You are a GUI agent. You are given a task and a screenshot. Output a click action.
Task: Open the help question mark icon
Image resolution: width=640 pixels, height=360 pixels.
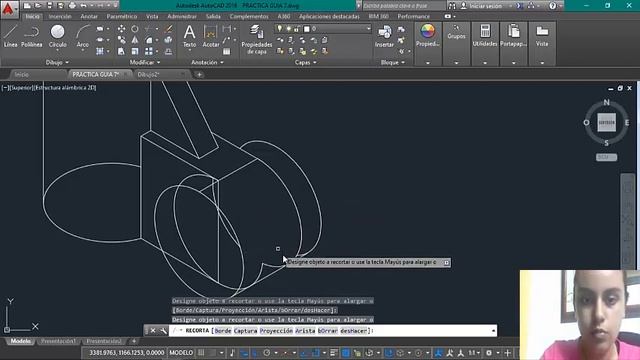coord(553,6)
